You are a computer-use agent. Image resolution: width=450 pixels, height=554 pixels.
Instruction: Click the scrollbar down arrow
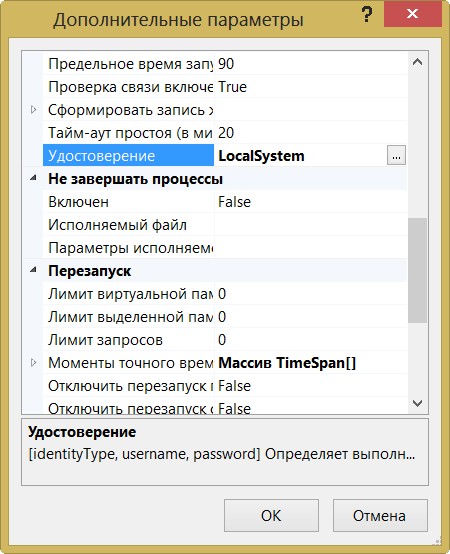418,403
